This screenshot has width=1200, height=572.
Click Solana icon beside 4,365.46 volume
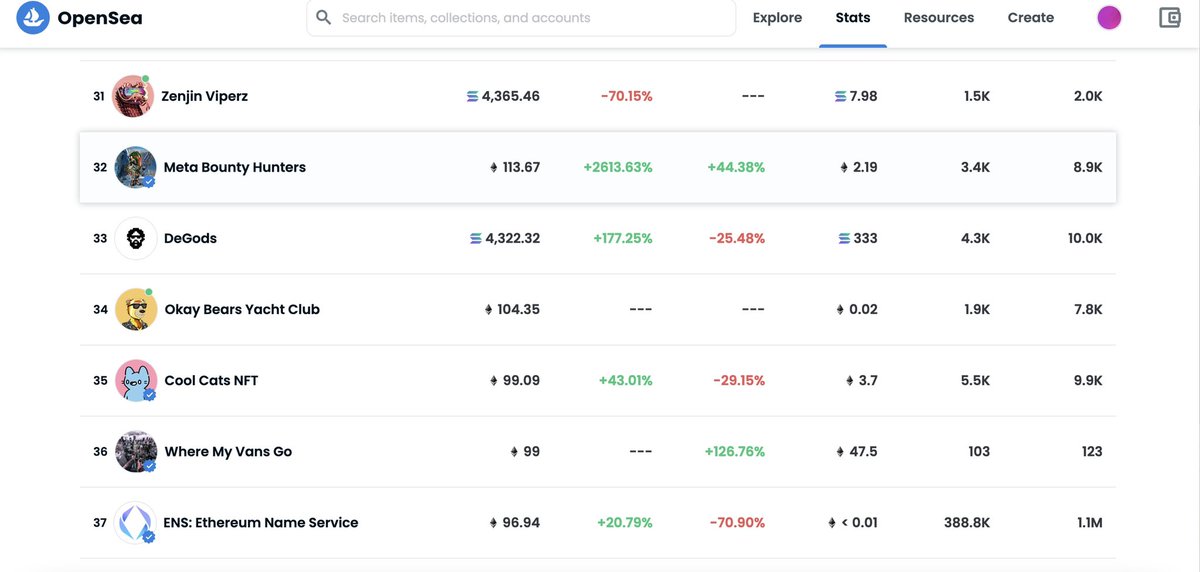pyautogui.click(x=472, y=97)
